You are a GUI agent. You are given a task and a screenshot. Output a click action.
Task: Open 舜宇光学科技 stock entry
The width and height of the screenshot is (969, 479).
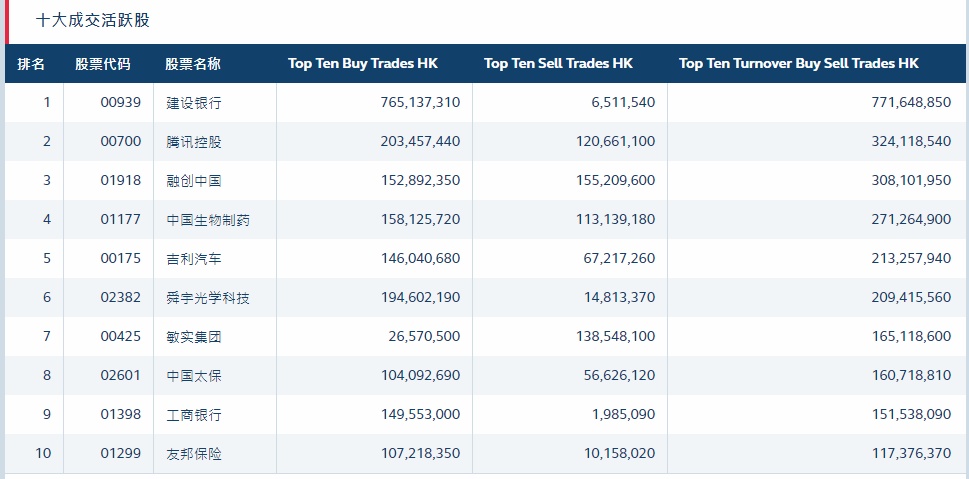(x=208, y=298)
